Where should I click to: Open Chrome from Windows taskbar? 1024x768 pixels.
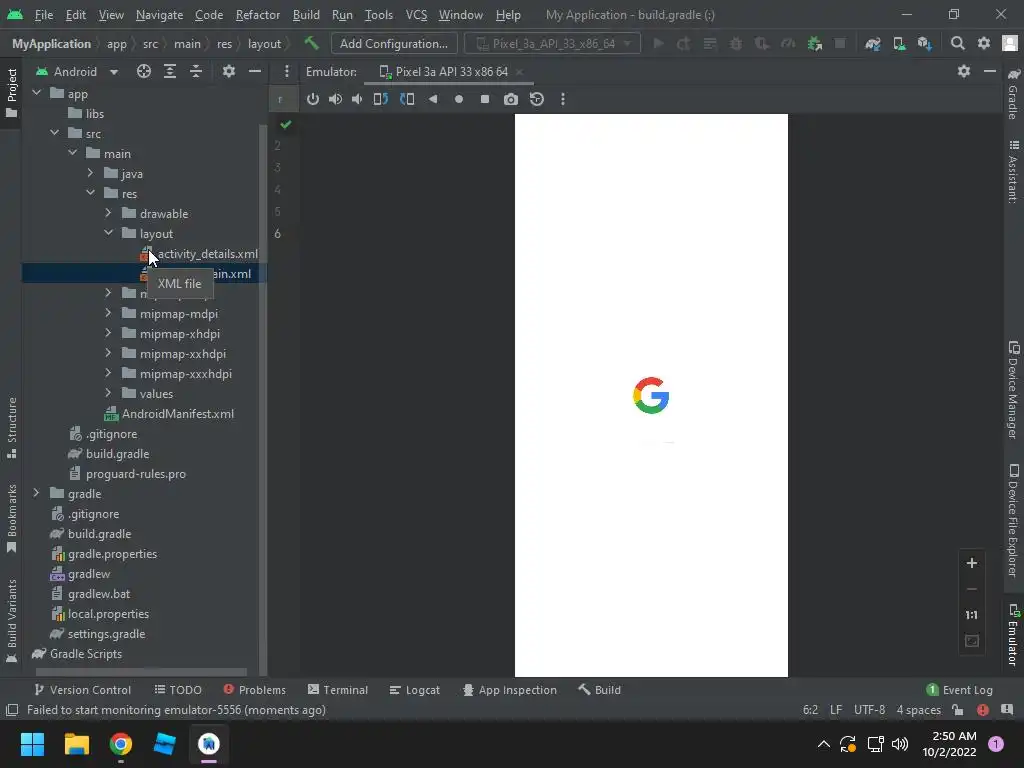121,744
